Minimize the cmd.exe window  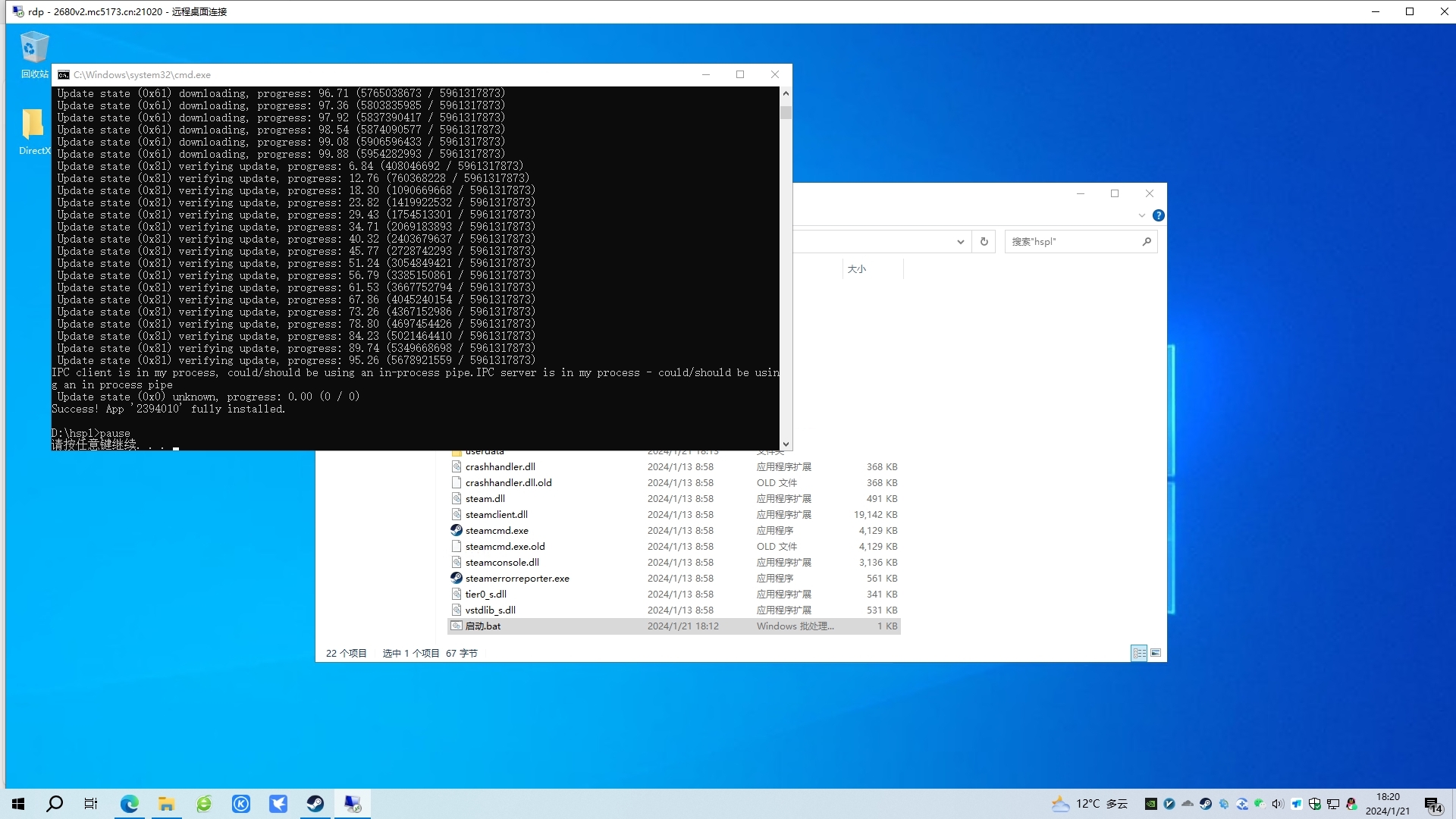[x=706, y=74]
